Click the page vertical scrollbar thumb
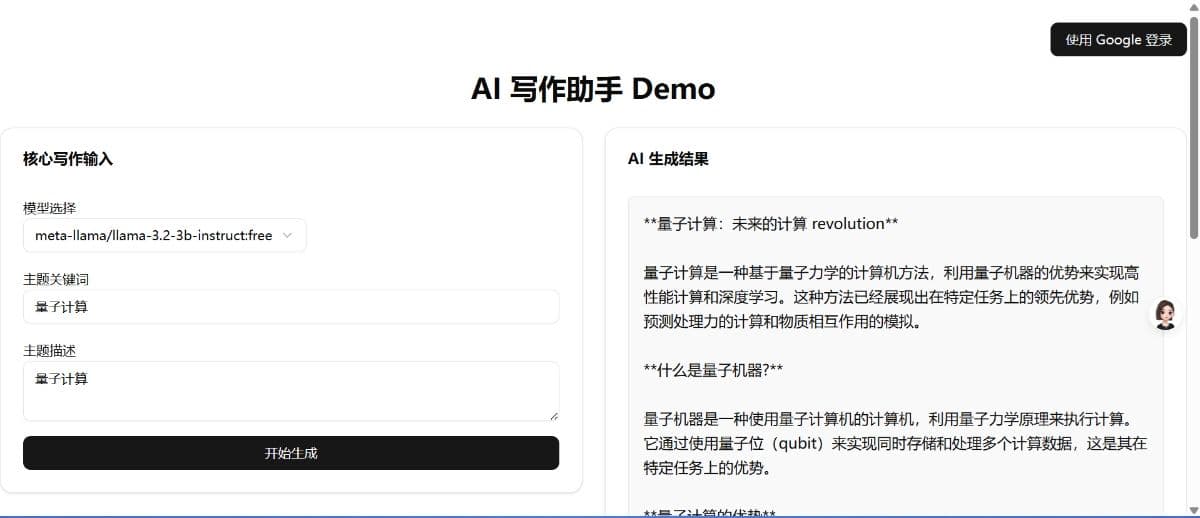This screenshot has width=1200, height=518. pyautogui.click(x=1193, y=120)
